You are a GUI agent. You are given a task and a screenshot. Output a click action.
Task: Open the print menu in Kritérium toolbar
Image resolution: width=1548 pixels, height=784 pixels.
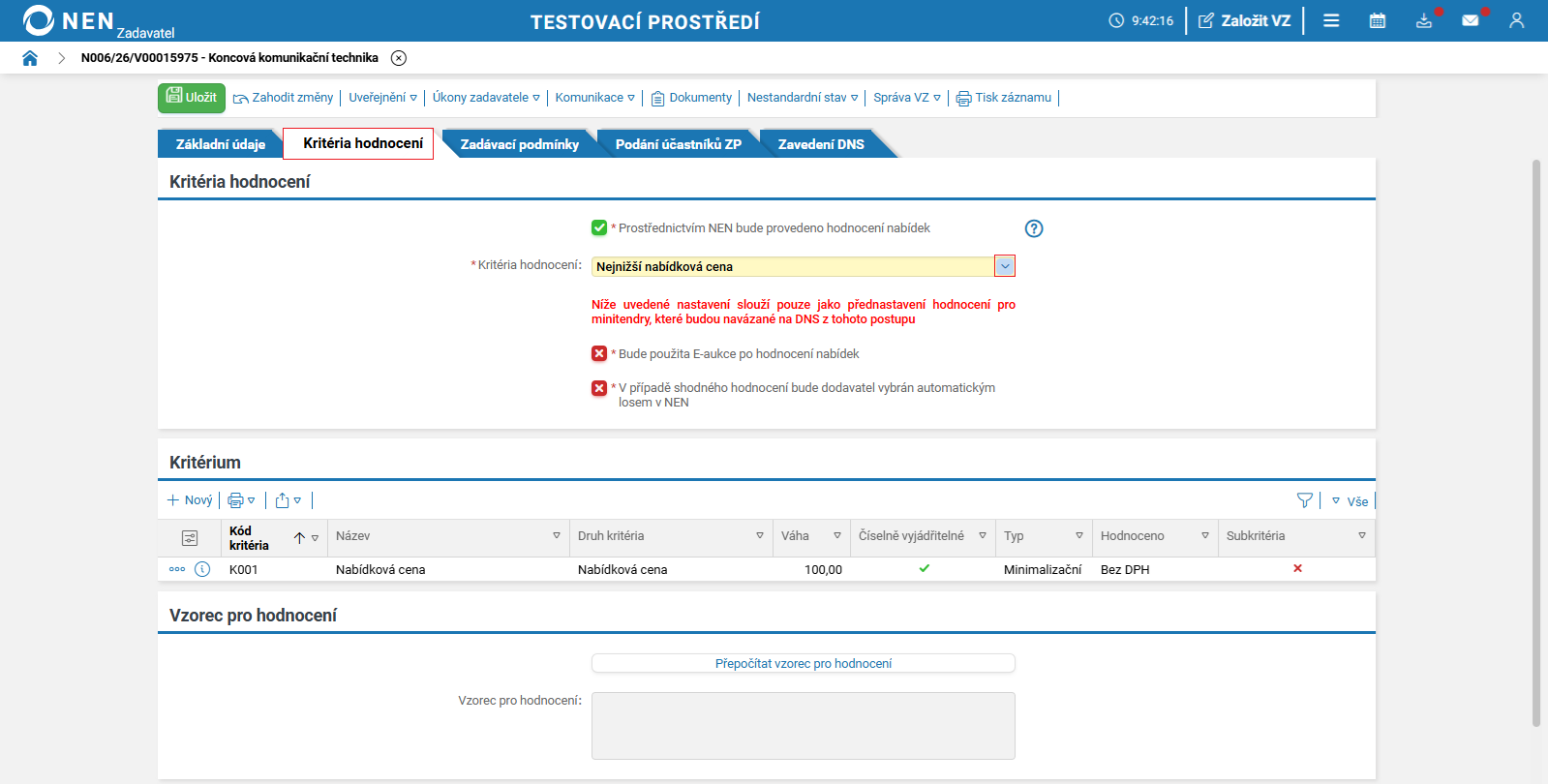point(241,500)
